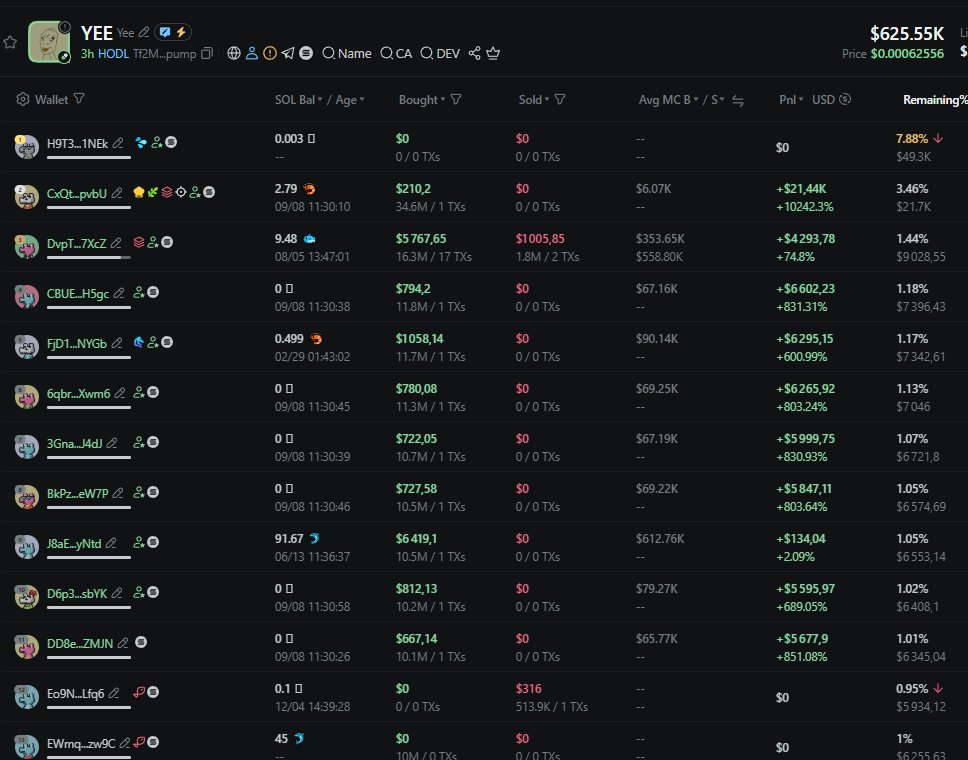Swap Avg MC display with arrows icon
The height and width of the screenshot is (760, 968).
pyautogui.click(x=738, y=101)
